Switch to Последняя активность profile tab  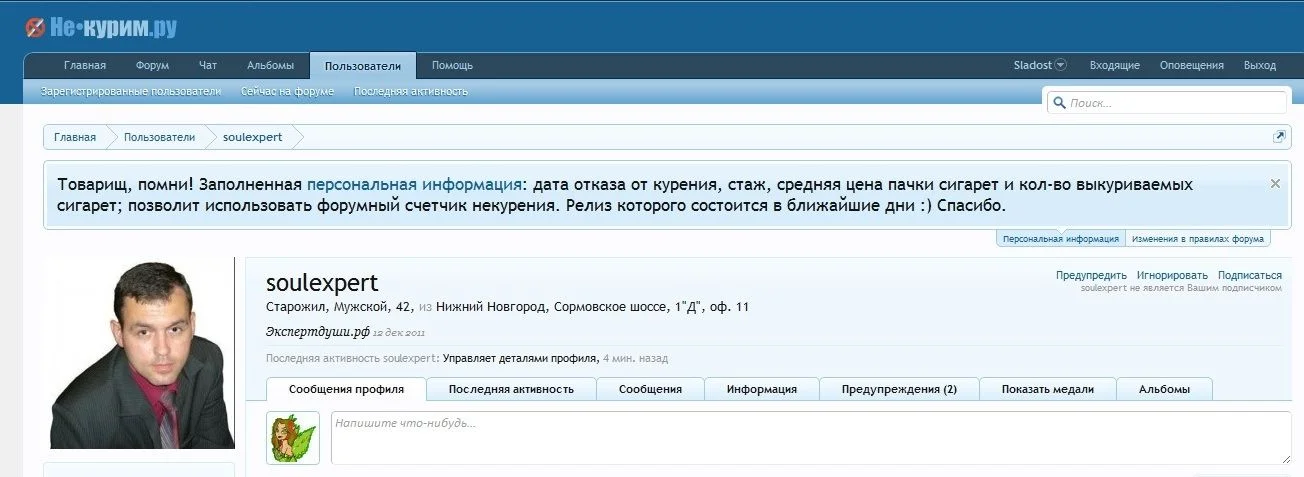(x=511, y=389)
